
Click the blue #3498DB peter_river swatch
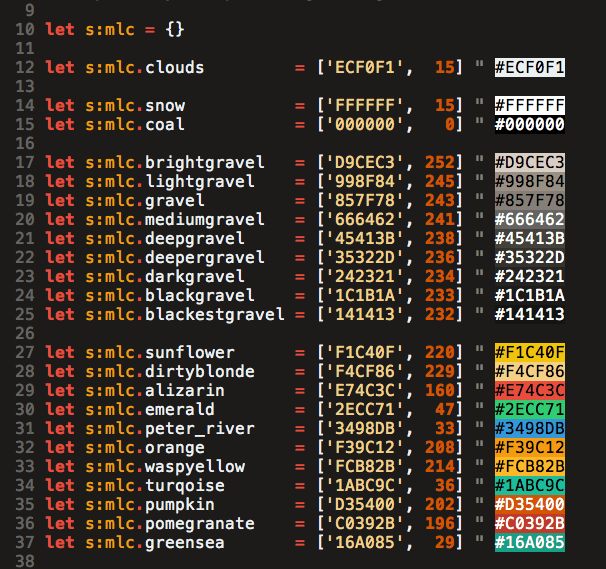pyautogui.click(x=529, y=428)
